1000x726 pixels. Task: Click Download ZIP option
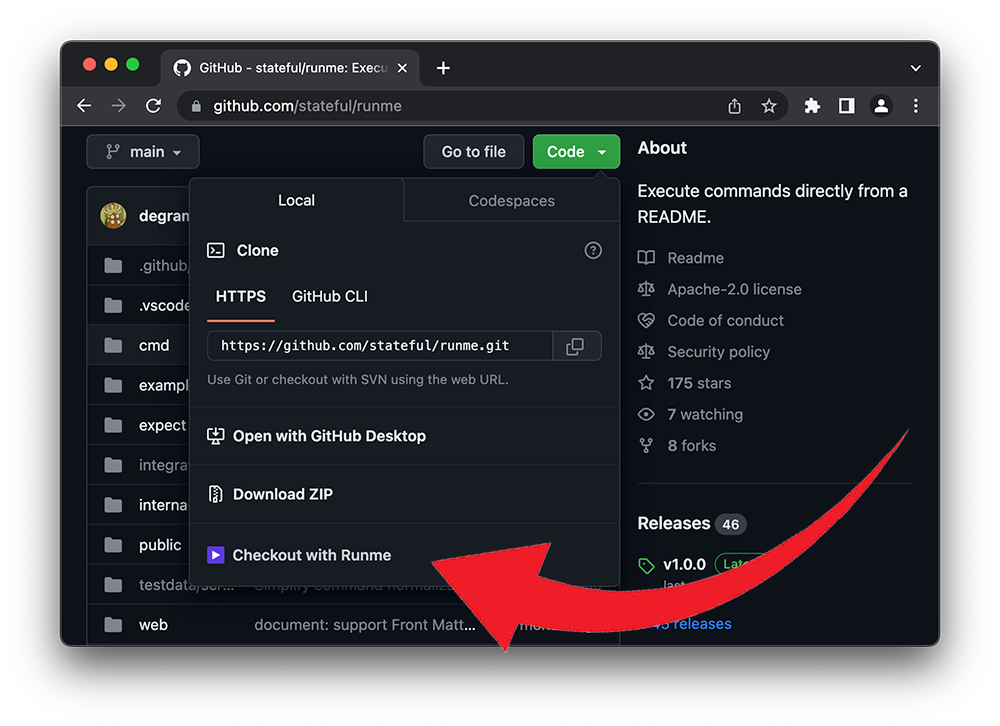[282, 494]
